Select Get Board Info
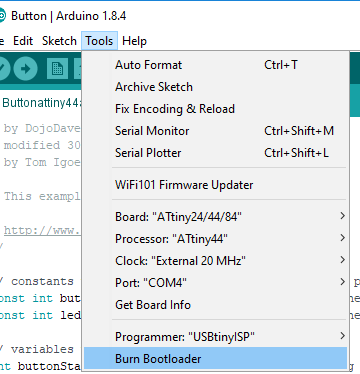The width and height of the screenshot is (360, 374). (x=215, y=305)
